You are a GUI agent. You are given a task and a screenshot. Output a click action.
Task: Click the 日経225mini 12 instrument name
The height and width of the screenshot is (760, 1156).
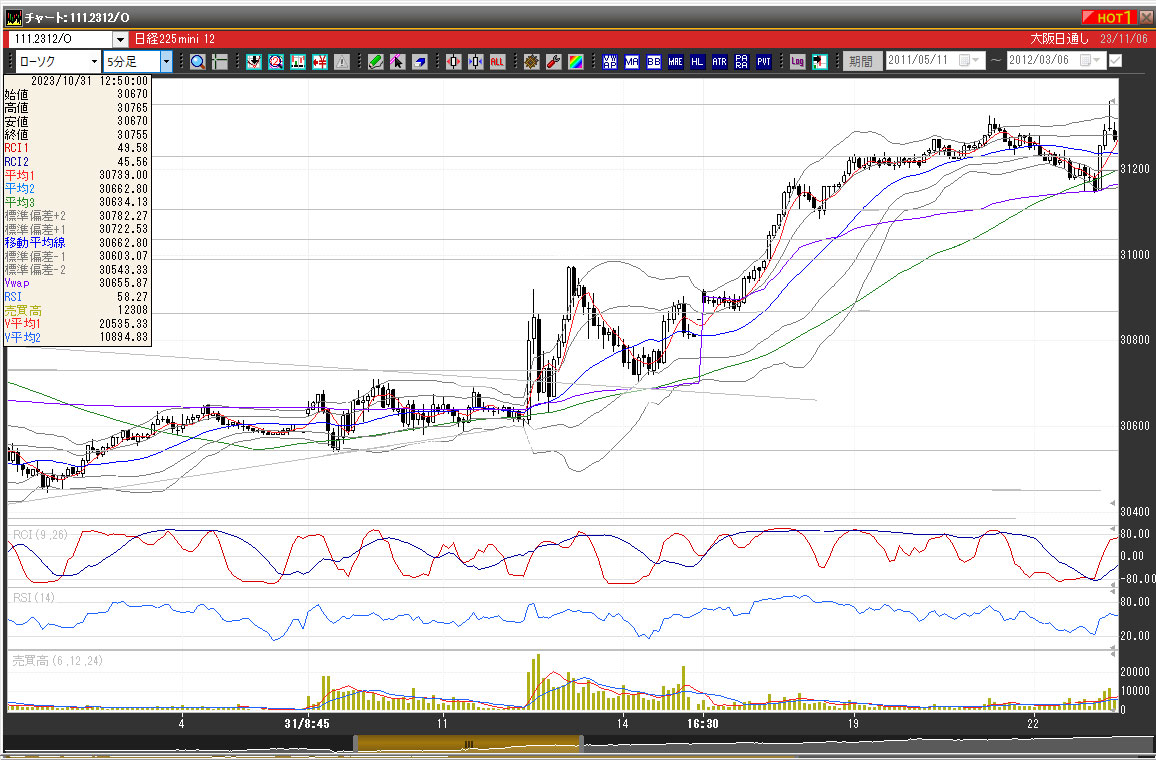(x=175, y=39)
